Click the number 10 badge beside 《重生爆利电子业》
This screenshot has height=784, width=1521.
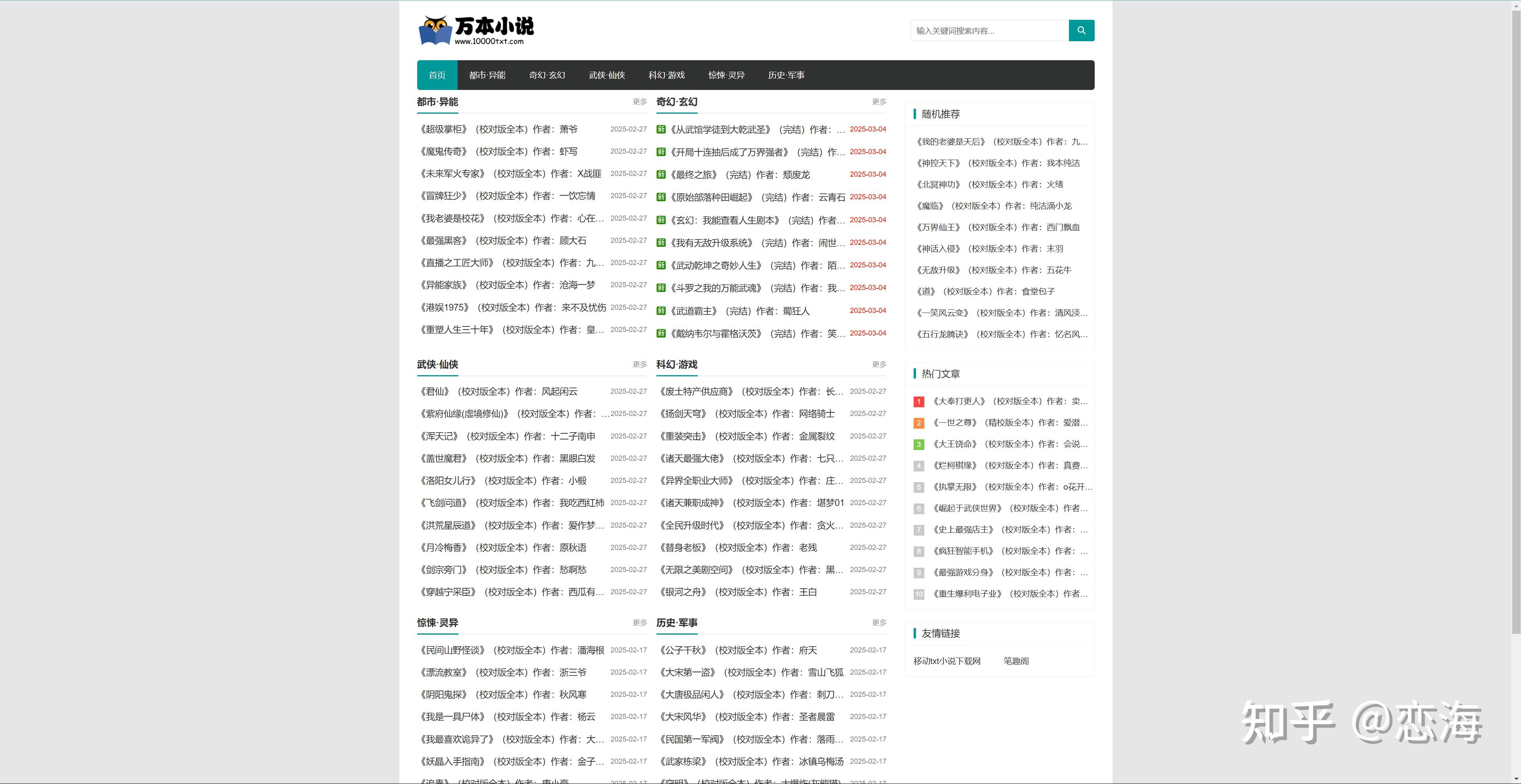click(919, 594)
